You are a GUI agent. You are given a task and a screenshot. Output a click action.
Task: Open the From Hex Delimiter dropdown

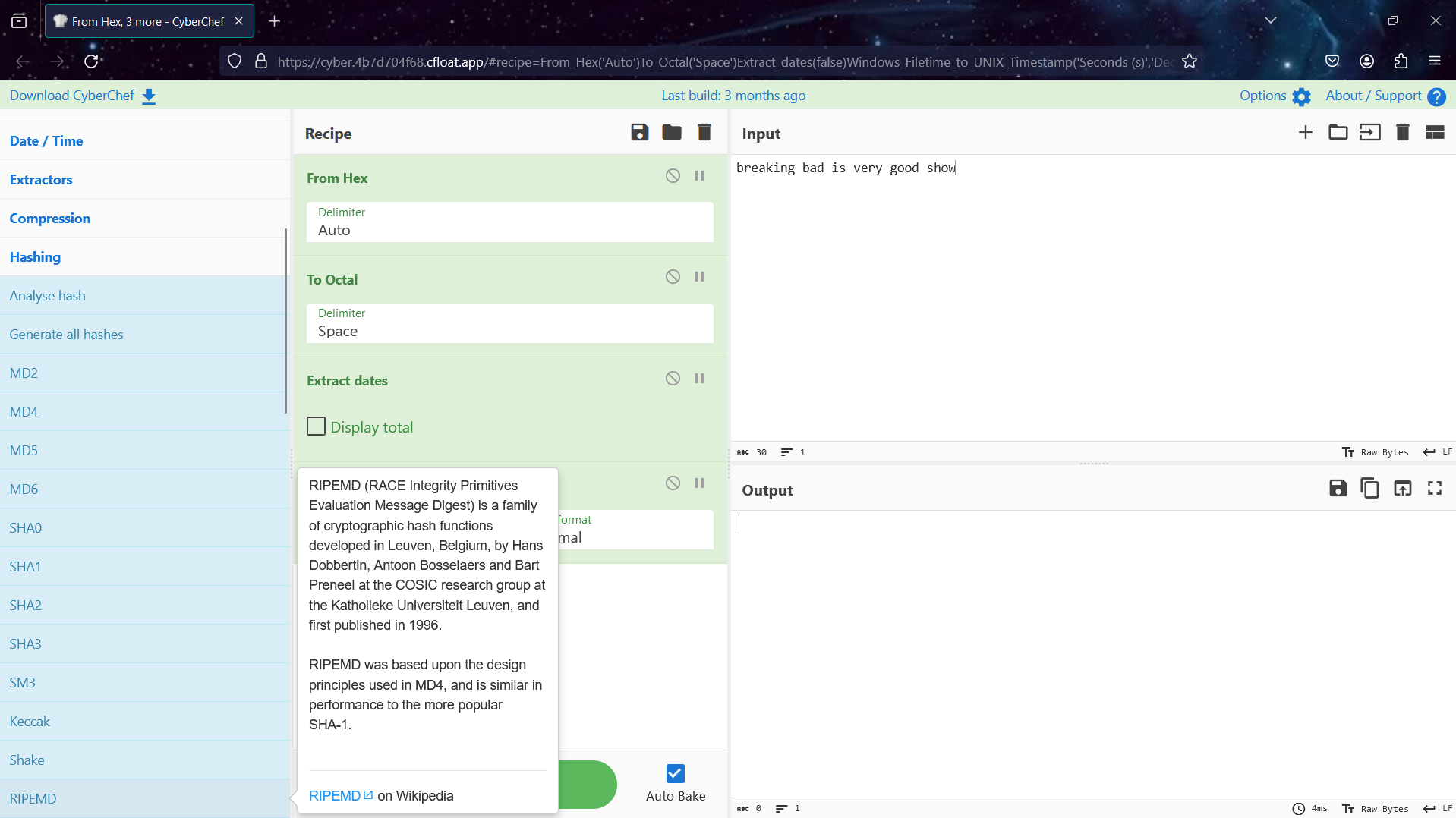[x=509, y=222]
